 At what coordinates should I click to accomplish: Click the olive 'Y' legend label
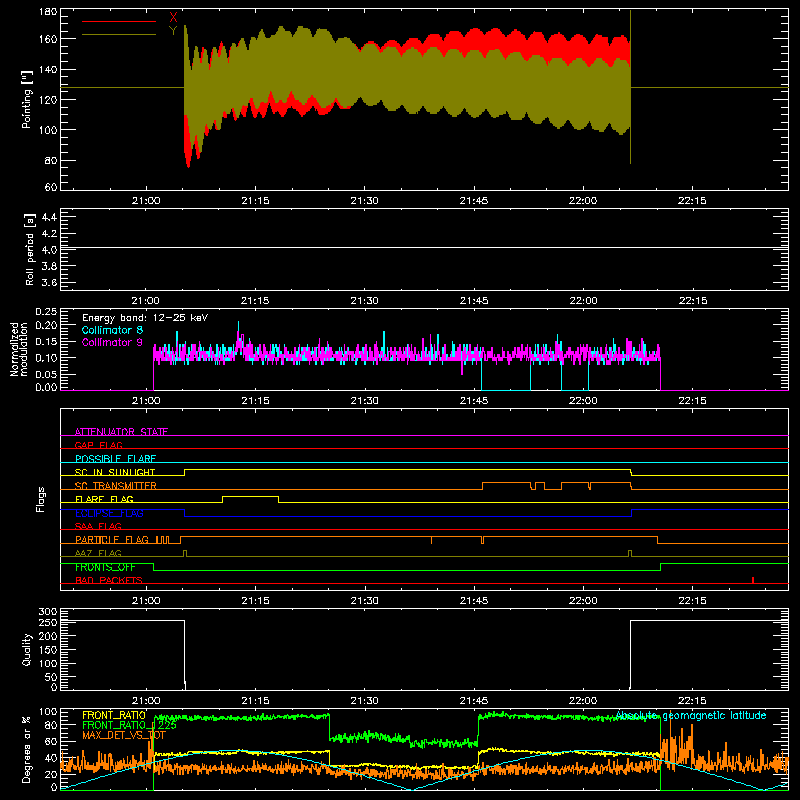pyautogui.click(x=173, y=31)
